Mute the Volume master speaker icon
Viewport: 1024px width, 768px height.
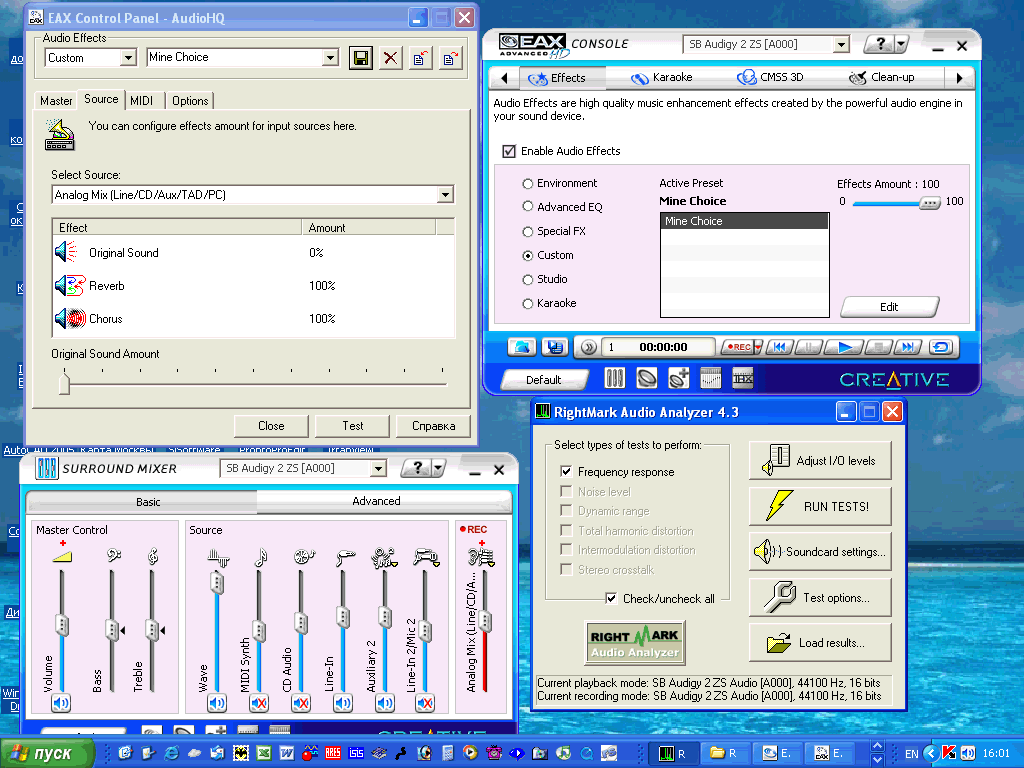point(61,703)
